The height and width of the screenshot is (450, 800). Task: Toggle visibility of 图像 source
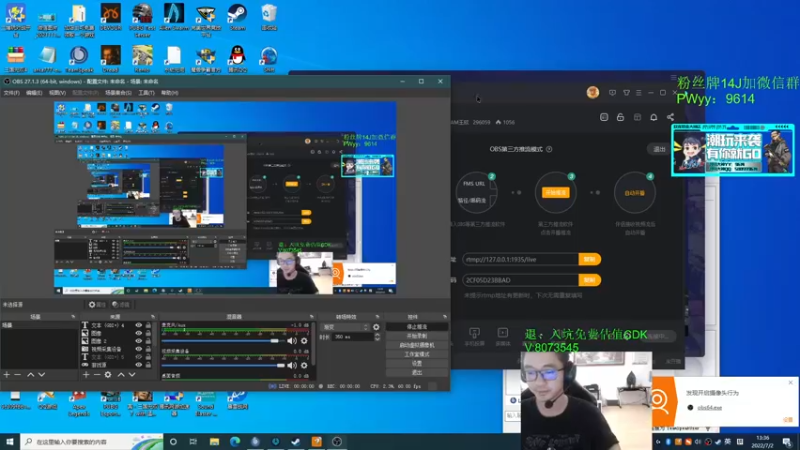pyautogui.click(x=138, y=333)
